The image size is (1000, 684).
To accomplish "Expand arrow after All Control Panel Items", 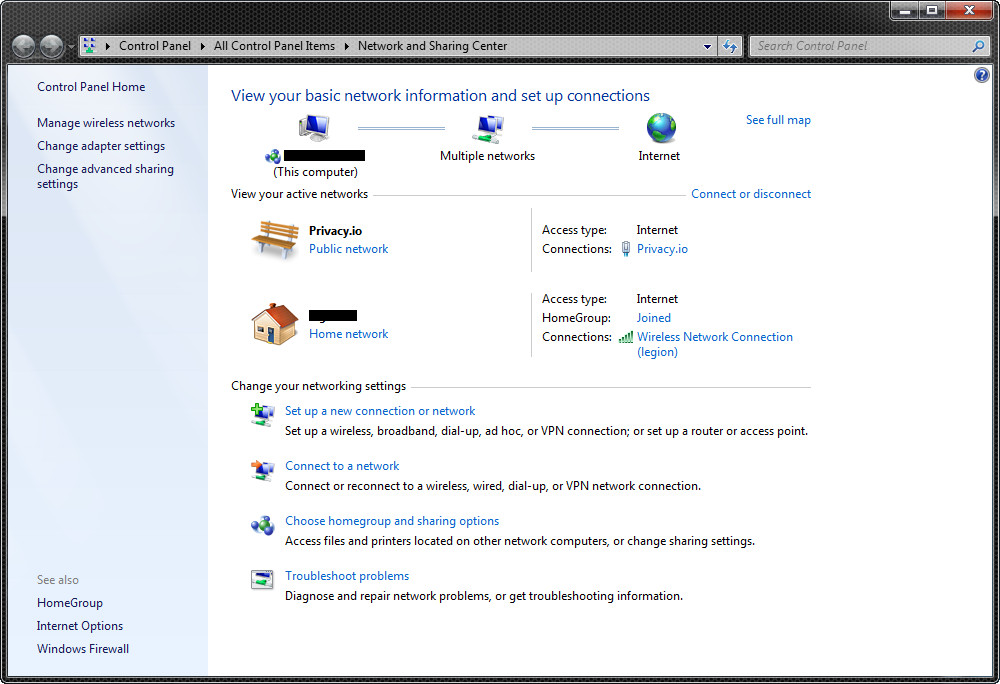I will click(x=347, y=46).
